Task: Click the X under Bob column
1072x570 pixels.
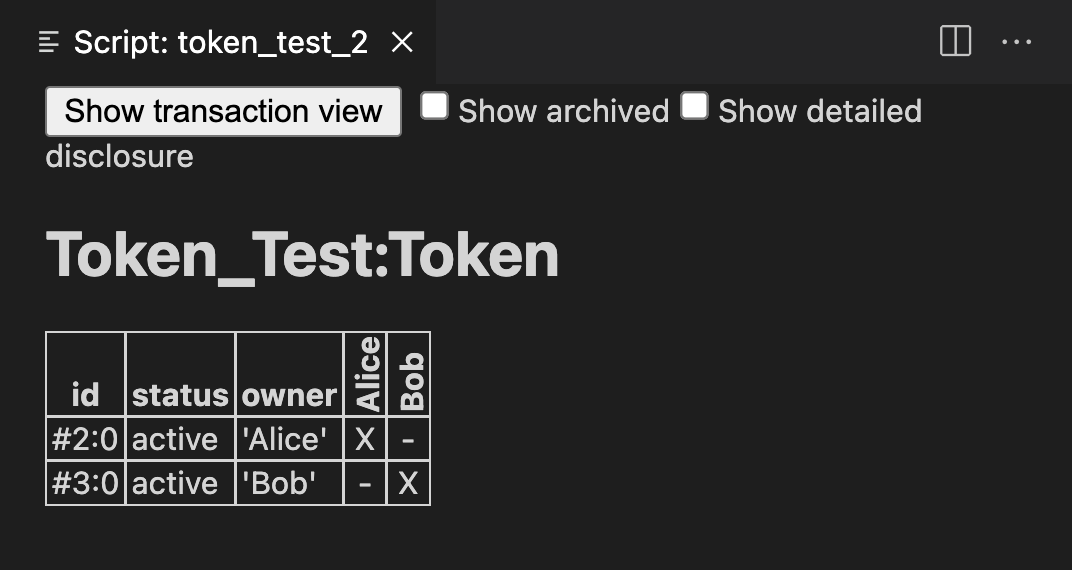Action: pos(408,483)
